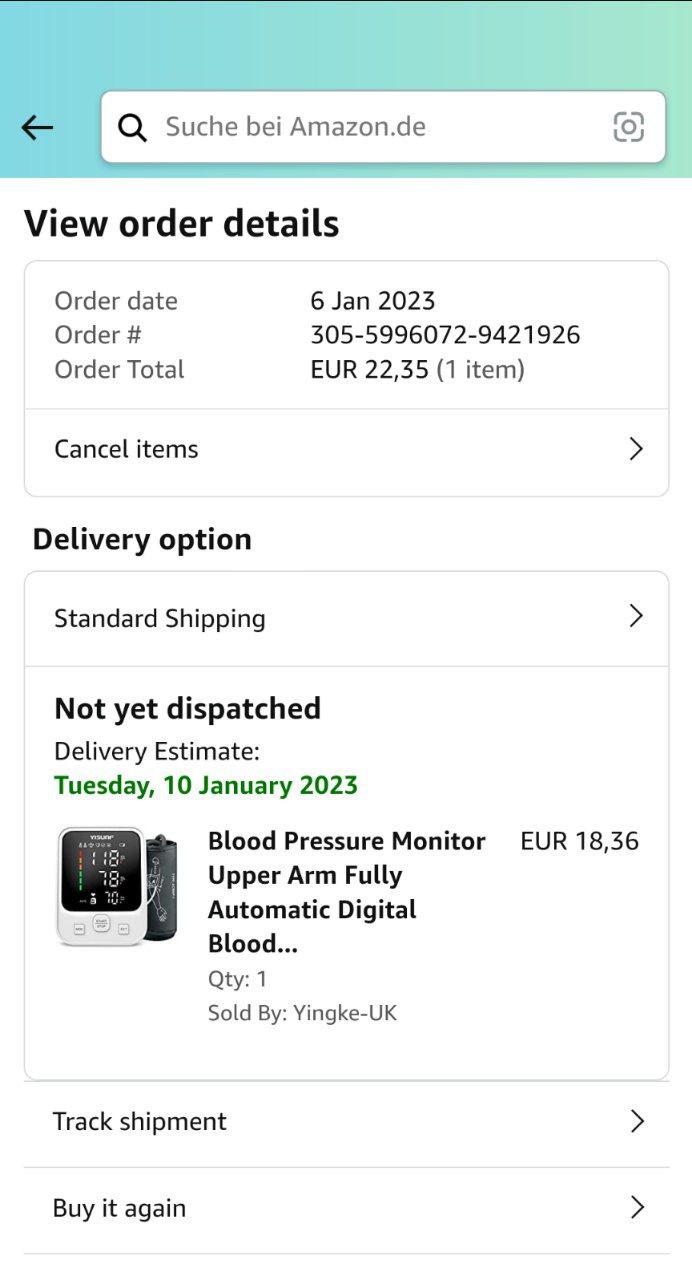Open Standard Shipping delivery option
Screen dimensions: 692x1280
pyautogui.click(x=346, y=618)
